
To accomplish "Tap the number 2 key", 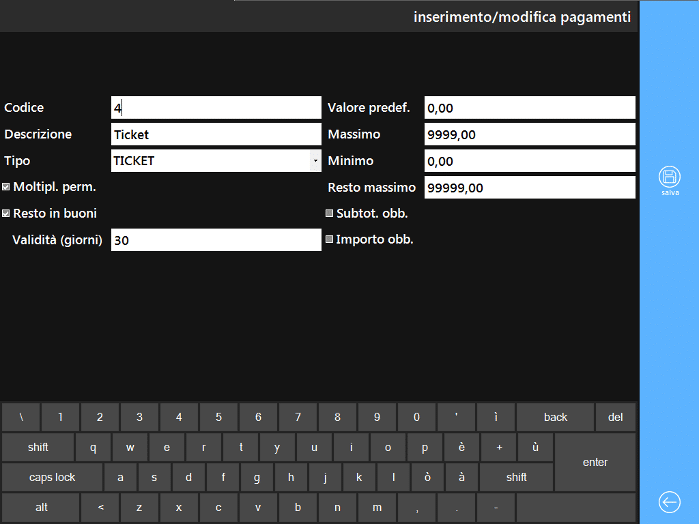I will point(100,417).
